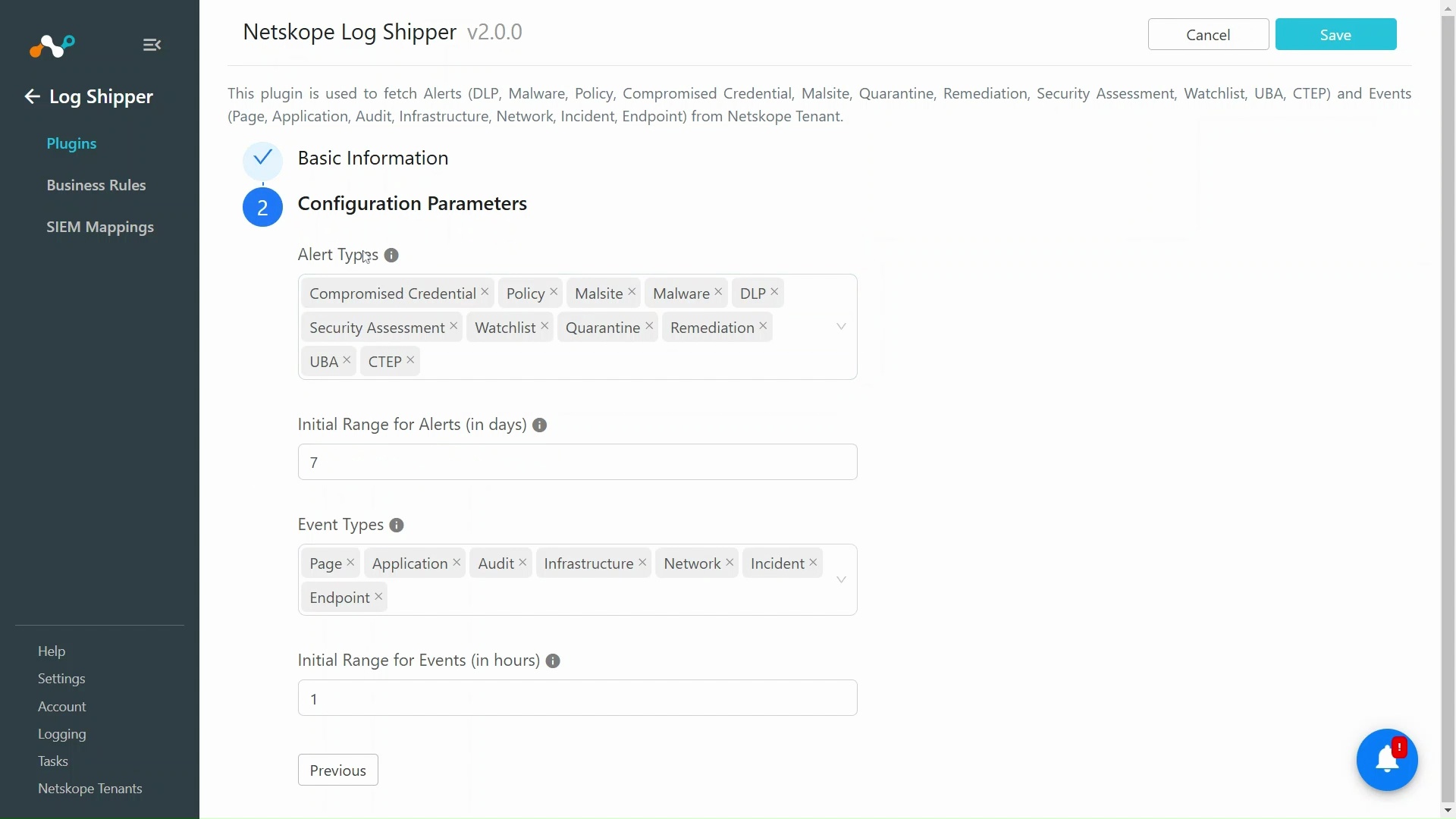Collapse the sidebar menu icon
This screenshot has height=819, width=1456.
(x=152, y=45)
